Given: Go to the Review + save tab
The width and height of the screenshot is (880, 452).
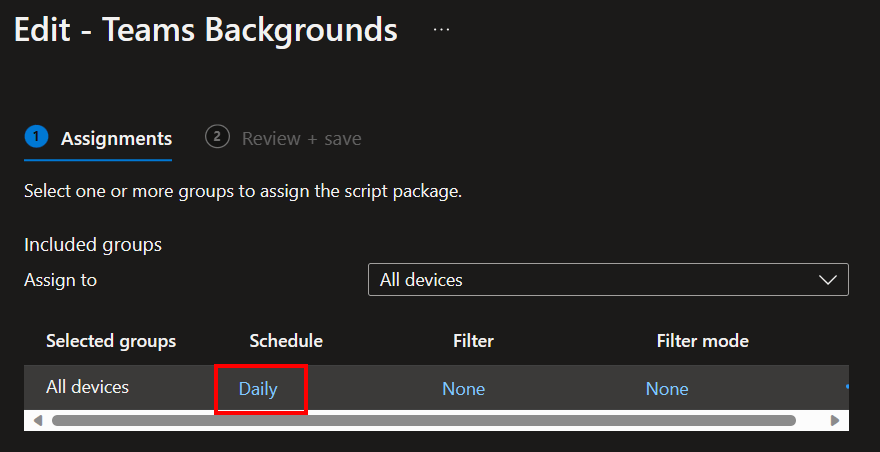Looking at the screenshot, I should [301, 139].
